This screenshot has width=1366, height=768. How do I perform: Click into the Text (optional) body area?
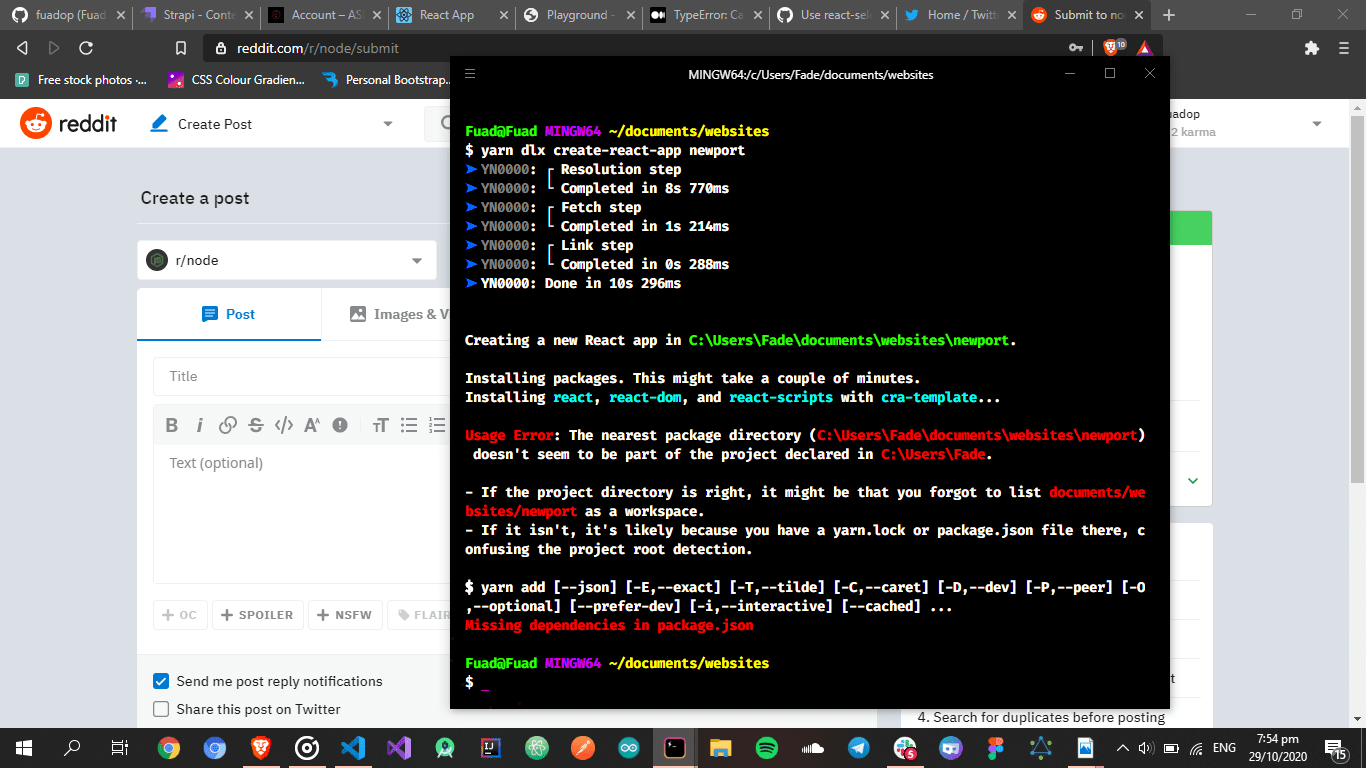pos(301,513)
